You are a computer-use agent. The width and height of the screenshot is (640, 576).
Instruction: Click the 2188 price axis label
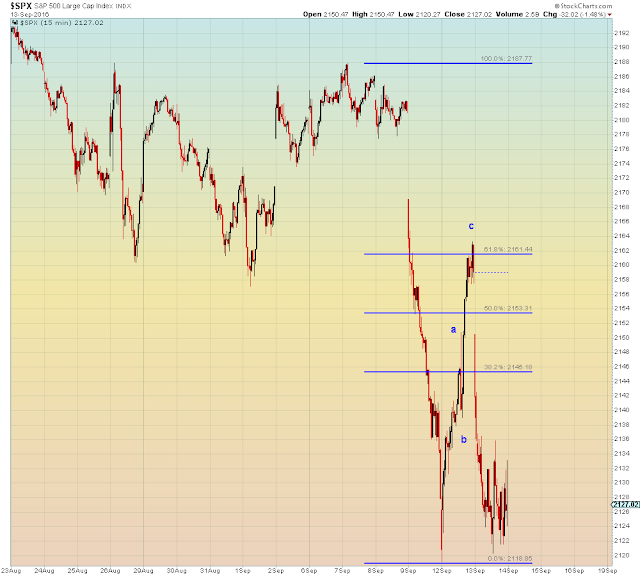[622, 62]
